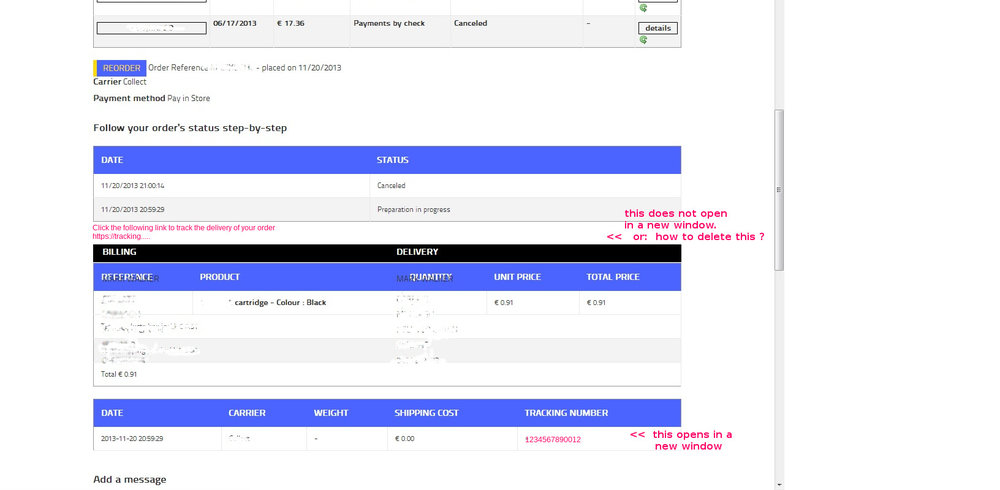Click the cartridge - Colour : Black product
1000x490 pixels.
point(280,302)
